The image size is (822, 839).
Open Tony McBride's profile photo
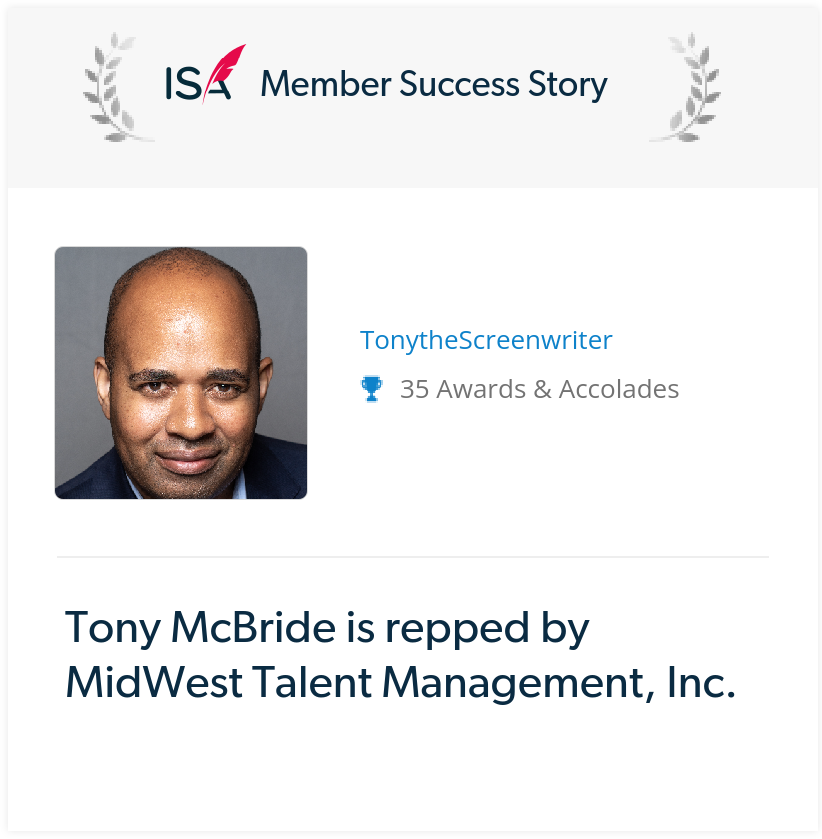181,373
